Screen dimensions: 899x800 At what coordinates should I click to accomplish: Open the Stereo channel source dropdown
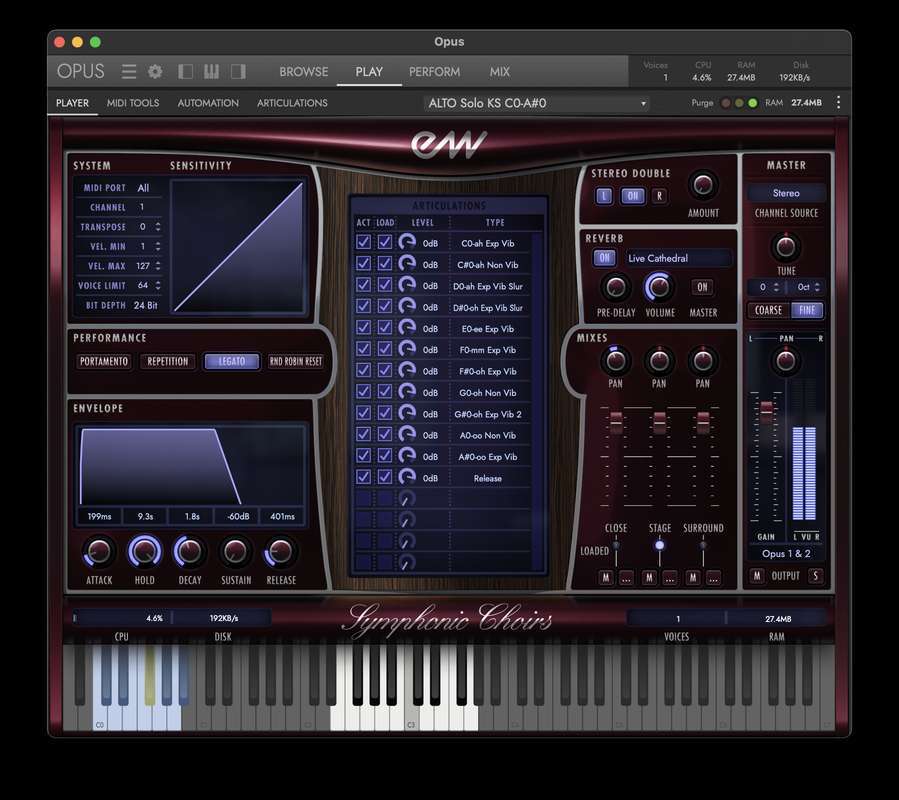tap(786, 193)
